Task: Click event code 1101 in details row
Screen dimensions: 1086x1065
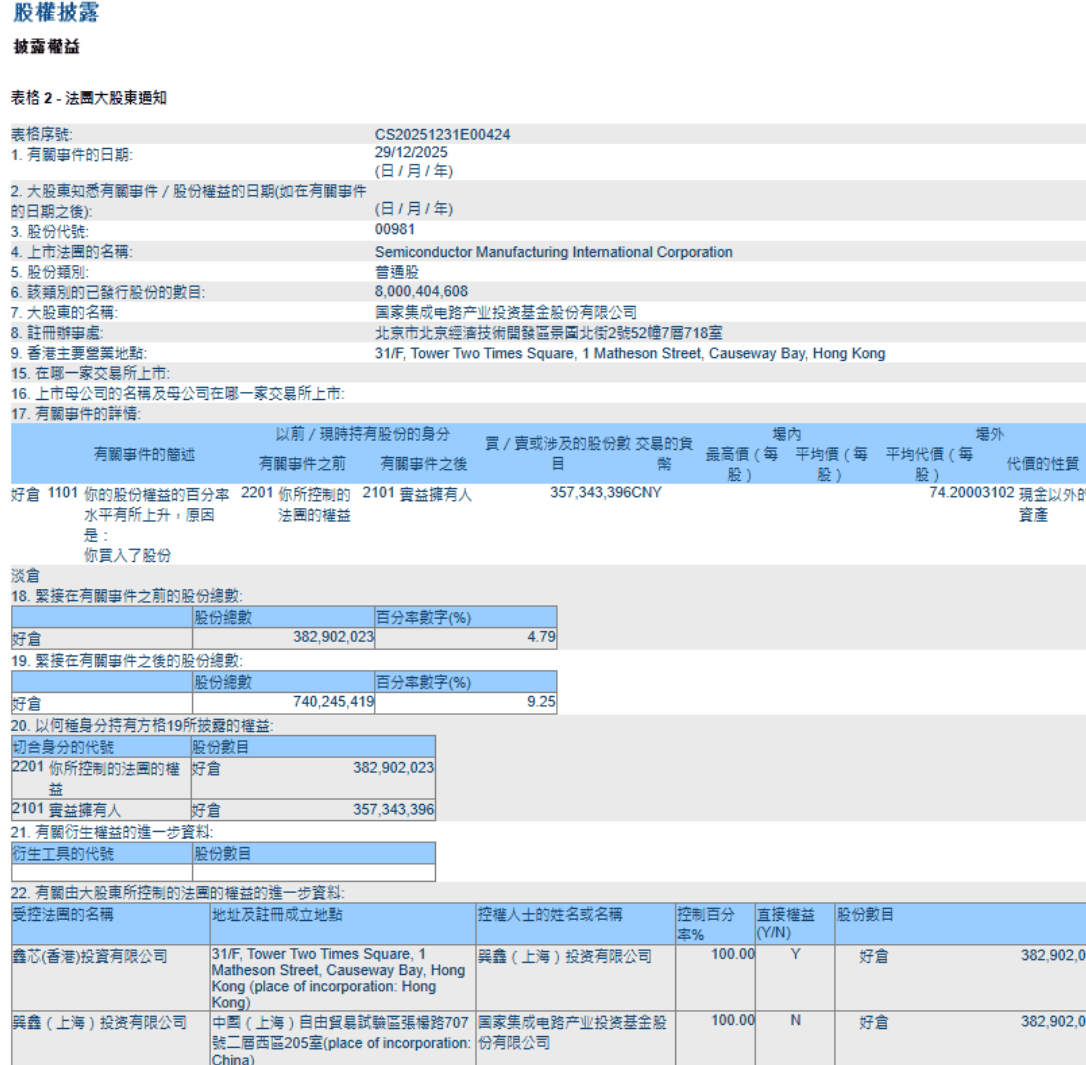Action: 62,493
